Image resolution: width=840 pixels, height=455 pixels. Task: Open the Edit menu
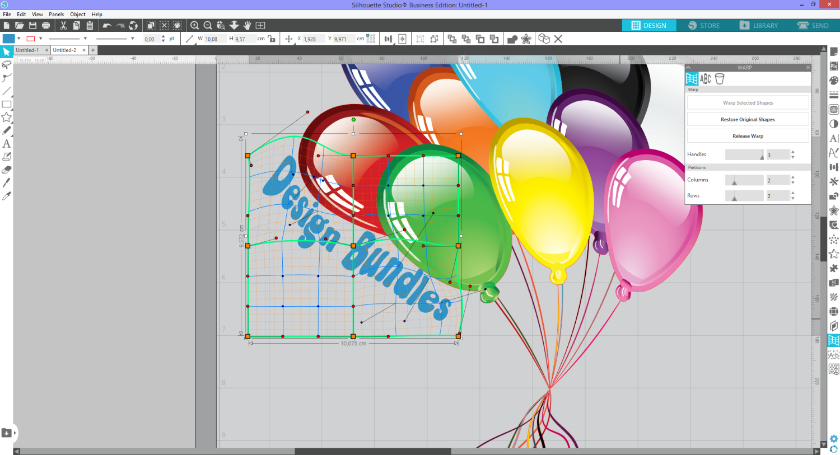(x=21, y=14)
